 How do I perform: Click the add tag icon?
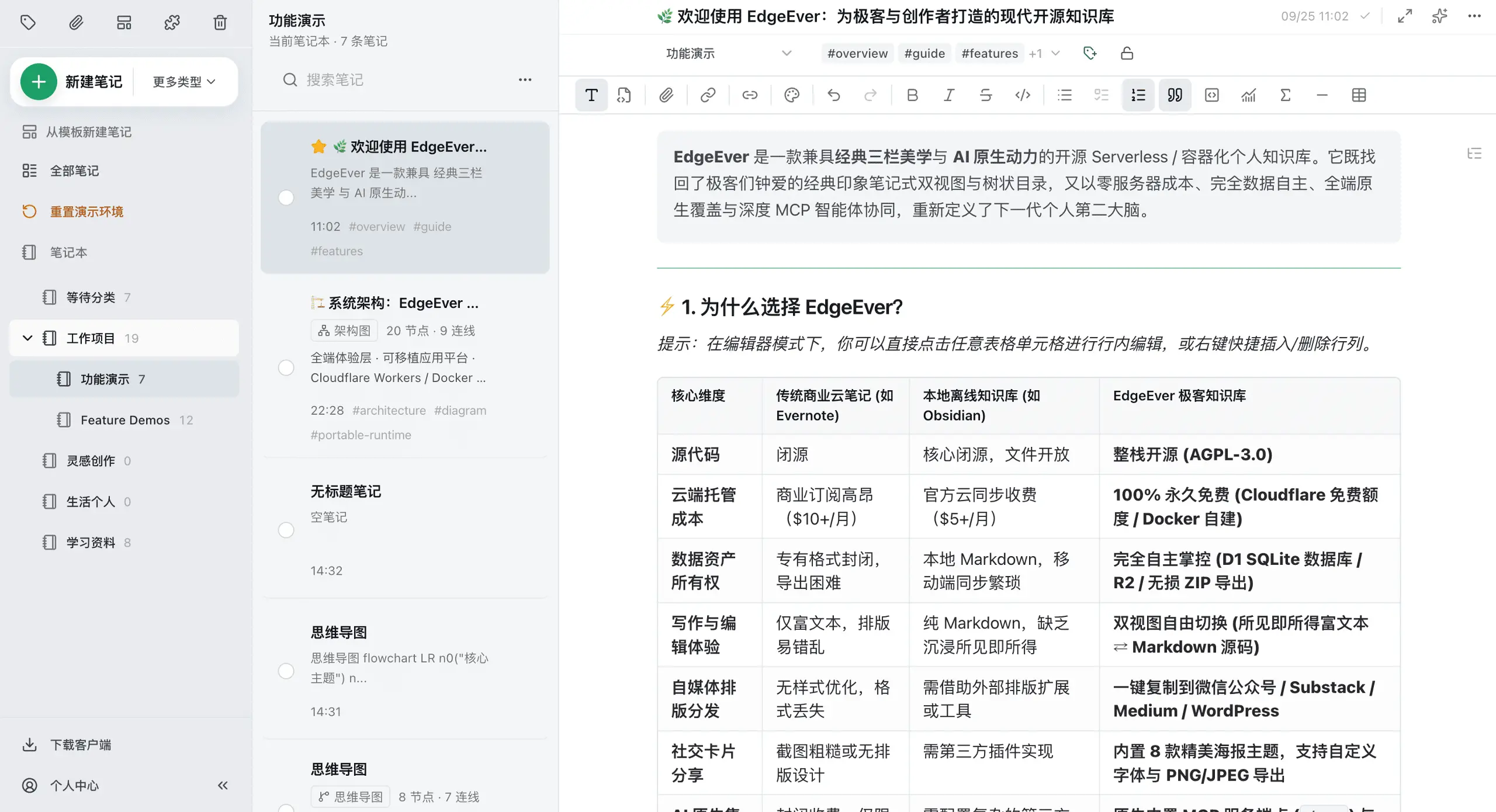coord(1090,53)
